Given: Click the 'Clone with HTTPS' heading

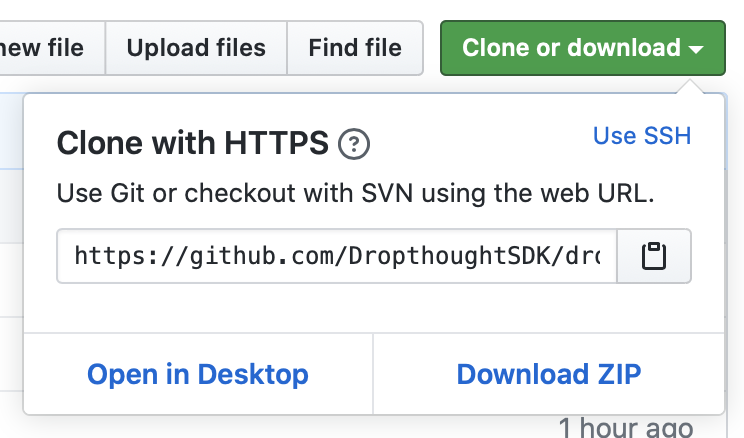Looking at the screenshot, I should (193, 144).
